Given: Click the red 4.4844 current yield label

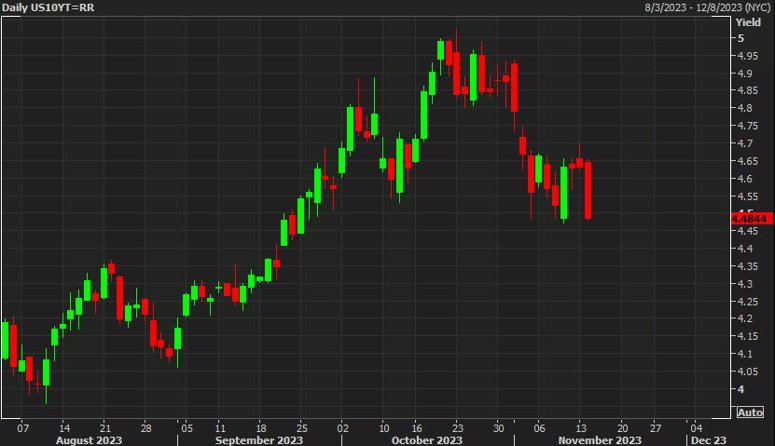Looking at the screenshot, I should click(x=752, y=219).
